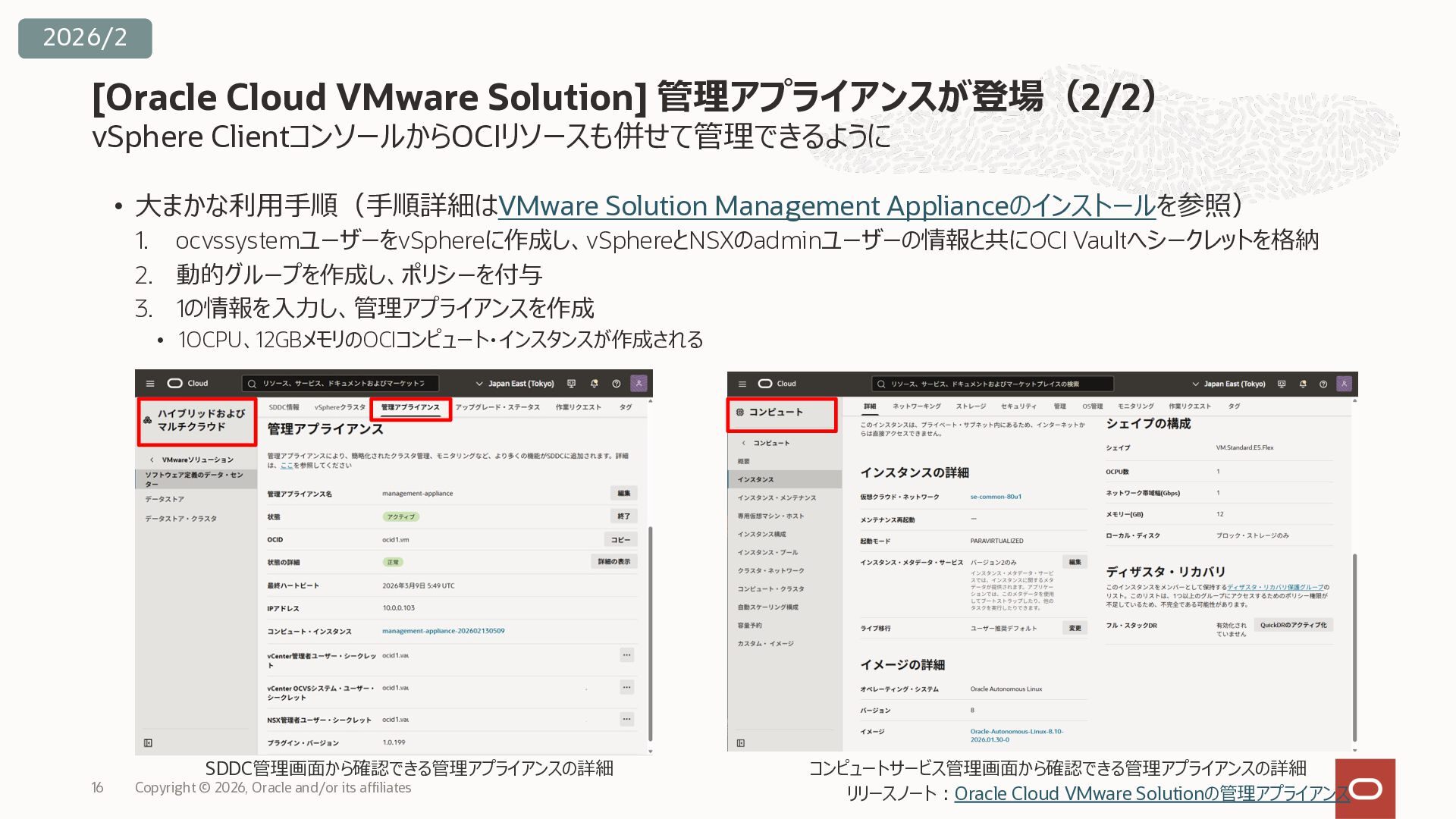
Task: Open Japan East (Tokyo) region dropdown in left console
Action: [516, 384]
